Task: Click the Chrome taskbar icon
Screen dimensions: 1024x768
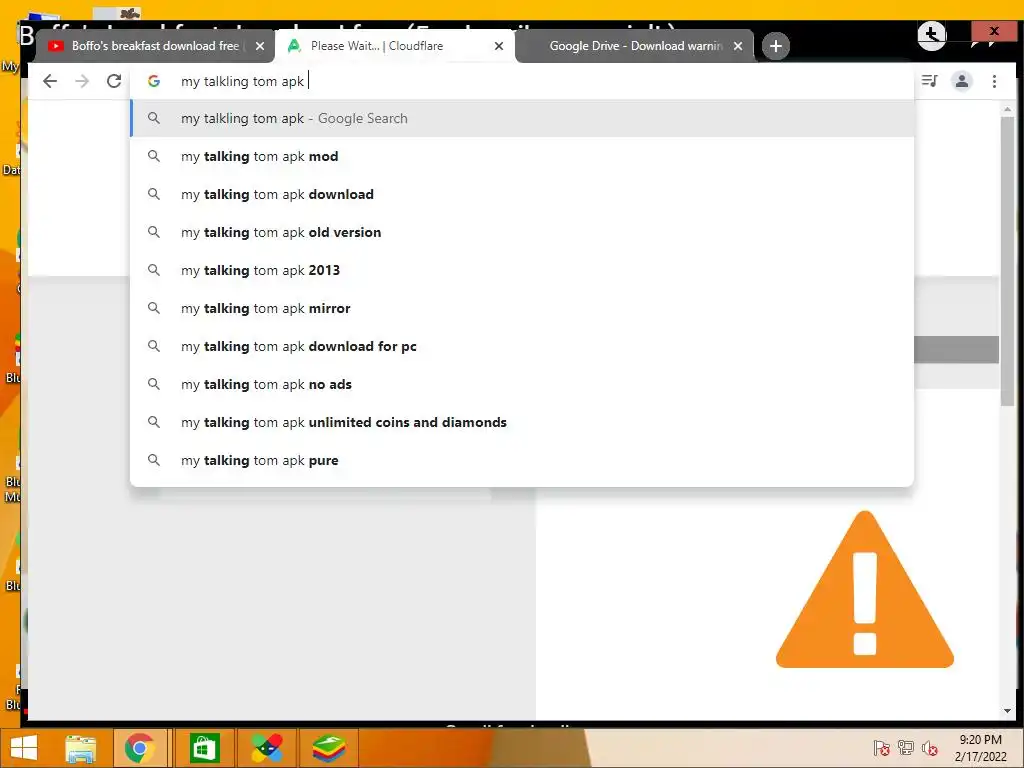Action: pyautogui.click(x=140, y=748)
